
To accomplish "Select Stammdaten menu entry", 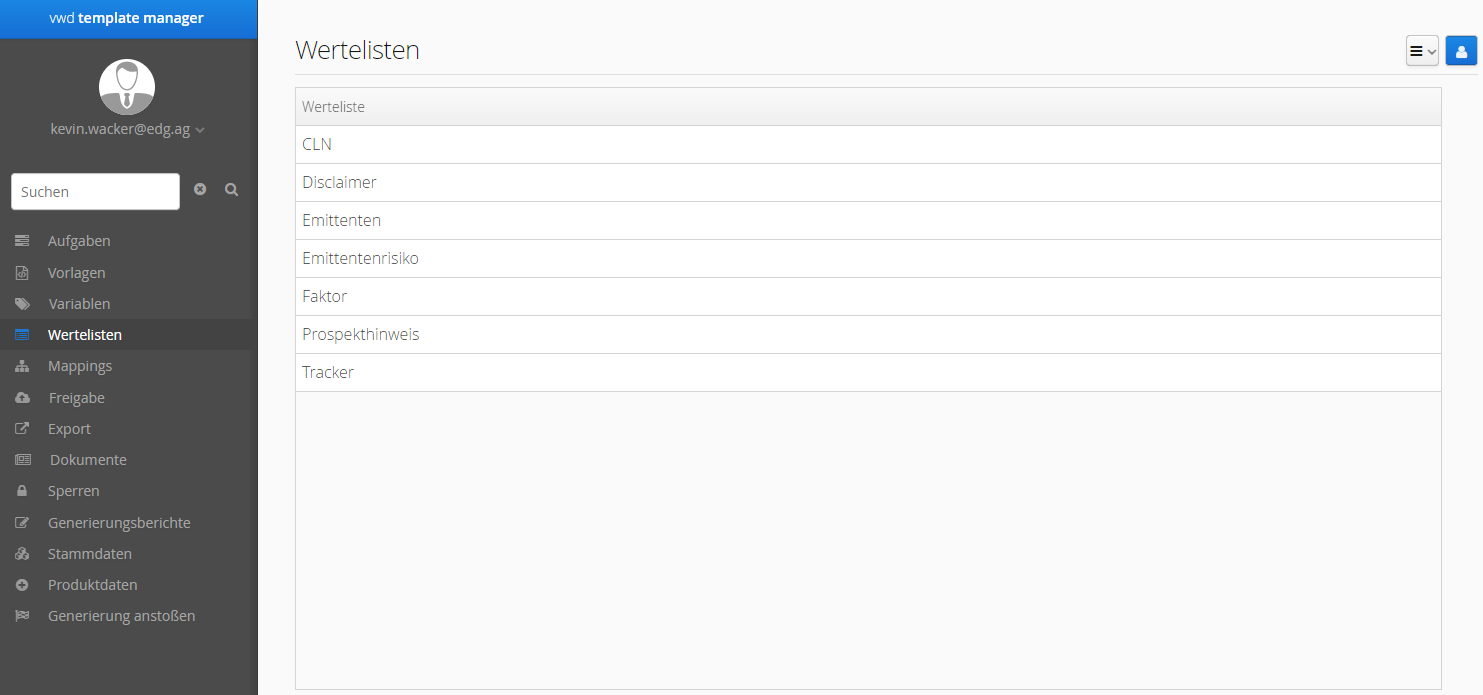I will (90, 554).
